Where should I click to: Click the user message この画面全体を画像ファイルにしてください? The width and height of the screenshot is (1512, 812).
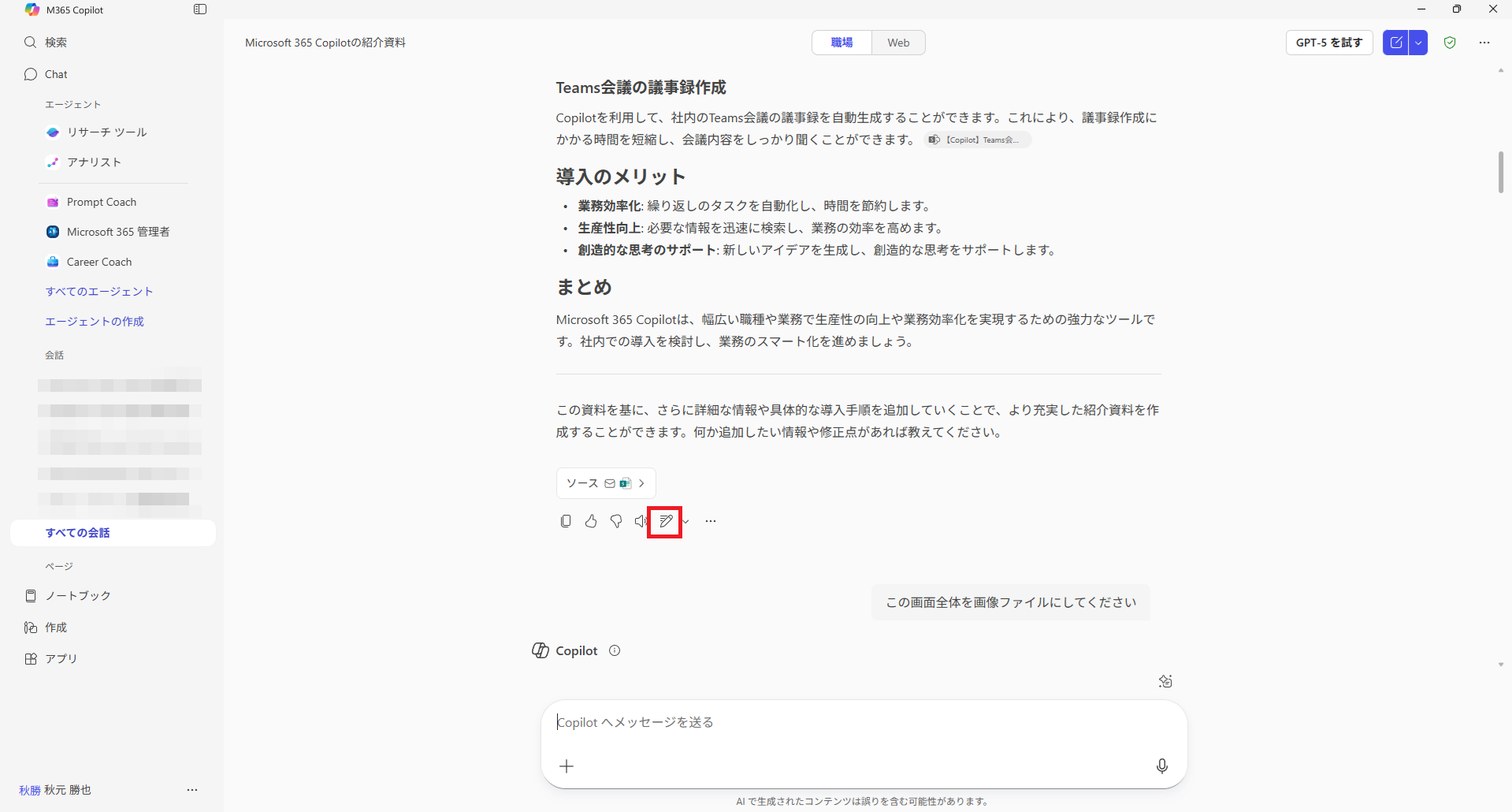click(1011, 602)
